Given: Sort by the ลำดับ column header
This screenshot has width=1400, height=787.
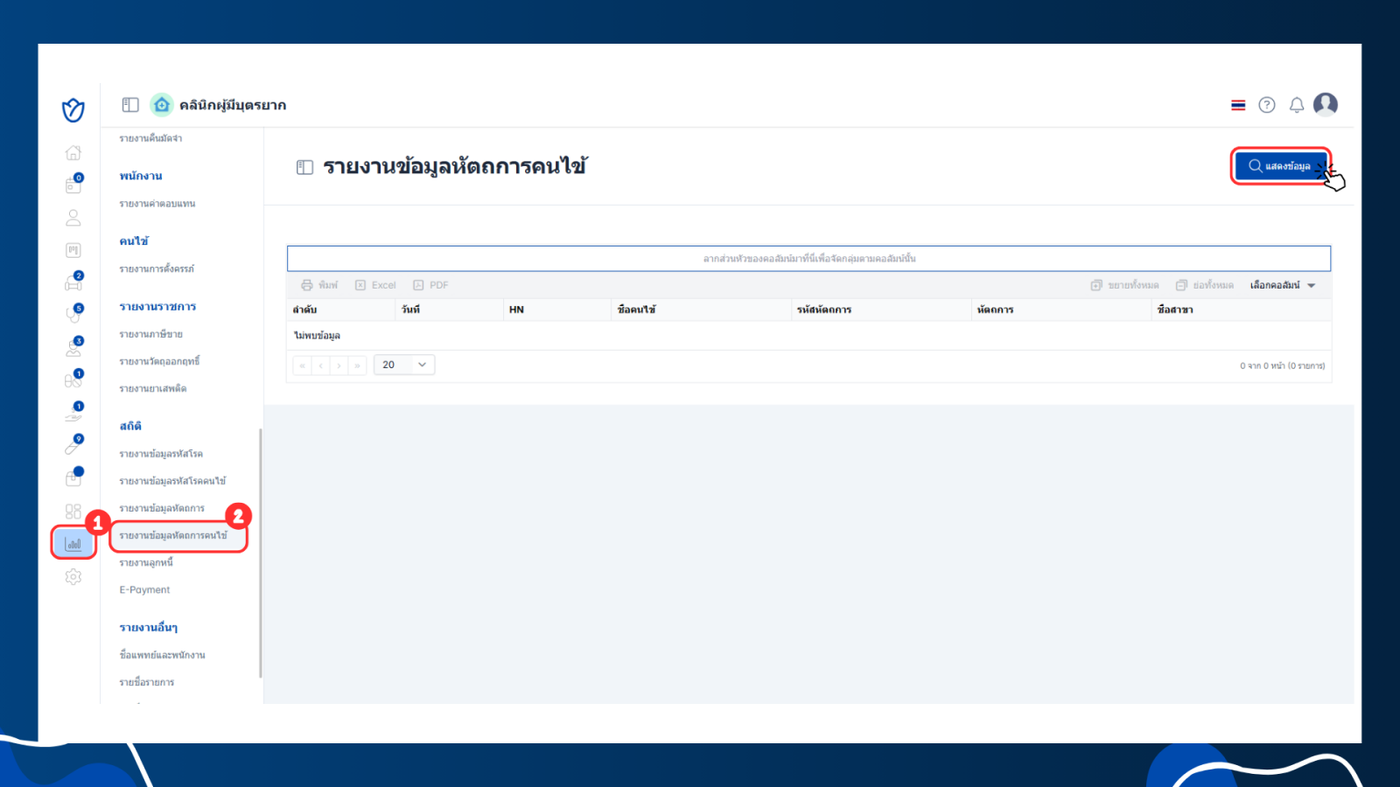Looking at the screenshot, I should (339, 310).
